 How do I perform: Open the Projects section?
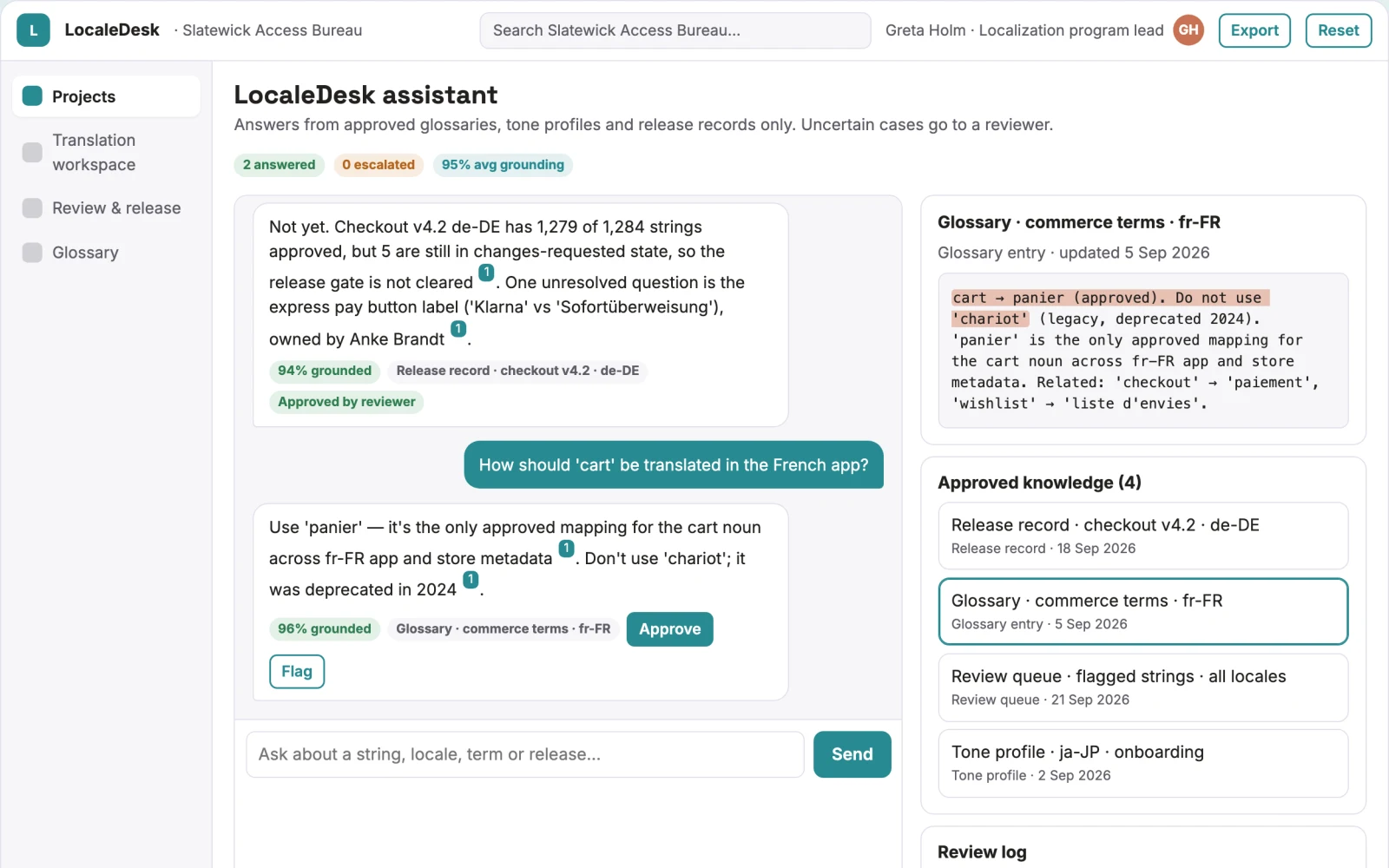pyautogui.click(x=106, y=96)
